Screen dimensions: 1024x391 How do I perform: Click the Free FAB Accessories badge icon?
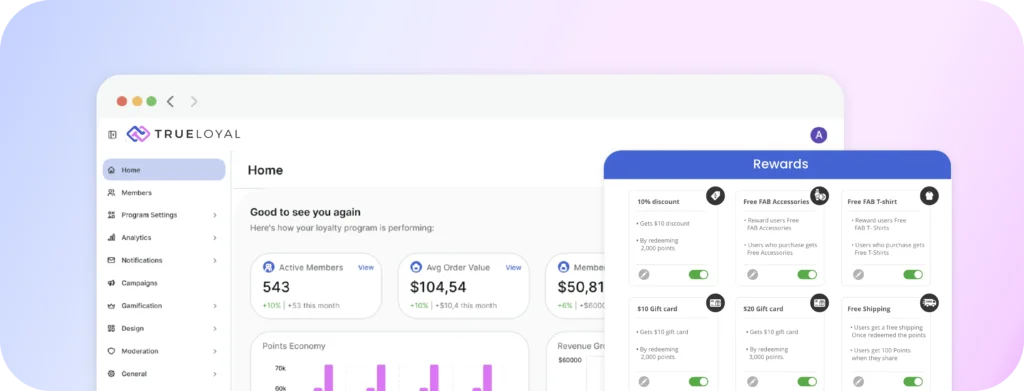point(820,195)
